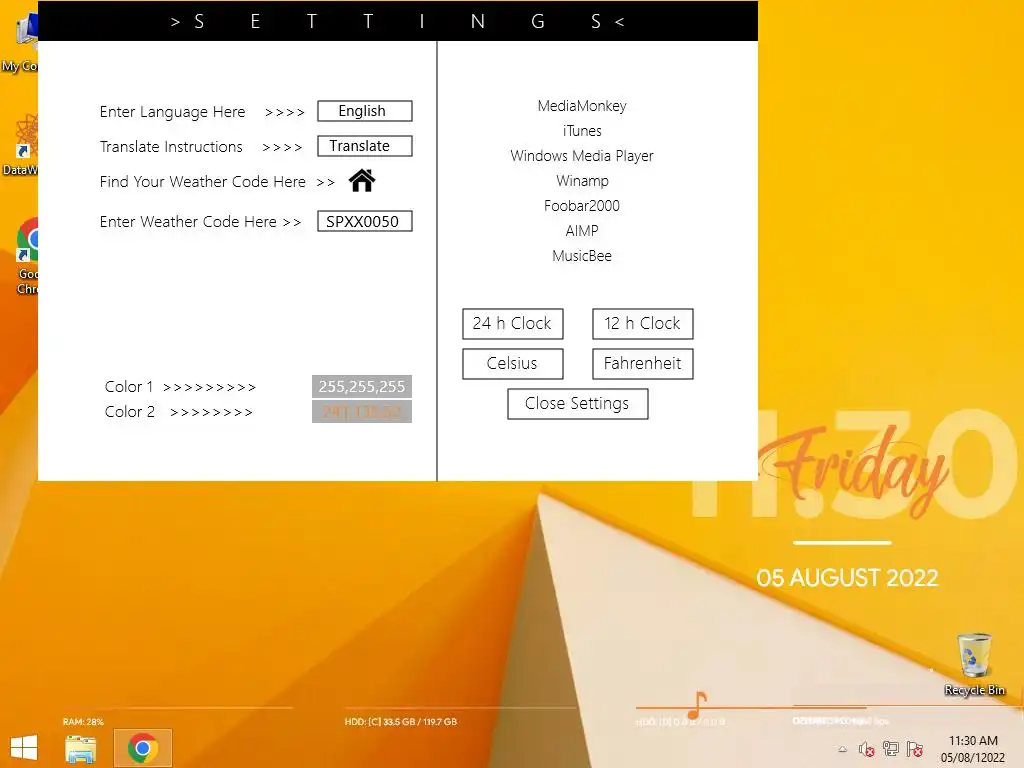Viewport: 1024px width, 768px height.
Task: Click the Color 1 swatch 255,255,255
Action: click(362, 387)
